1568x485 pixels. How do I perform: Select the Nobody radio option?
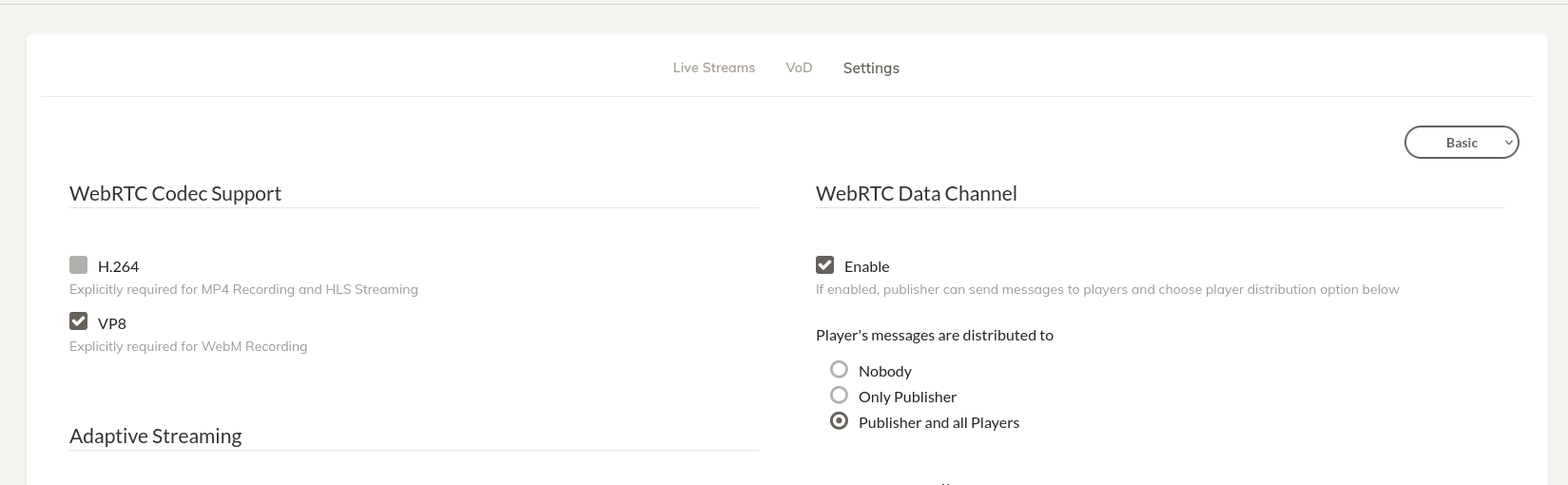coord(839,369)
